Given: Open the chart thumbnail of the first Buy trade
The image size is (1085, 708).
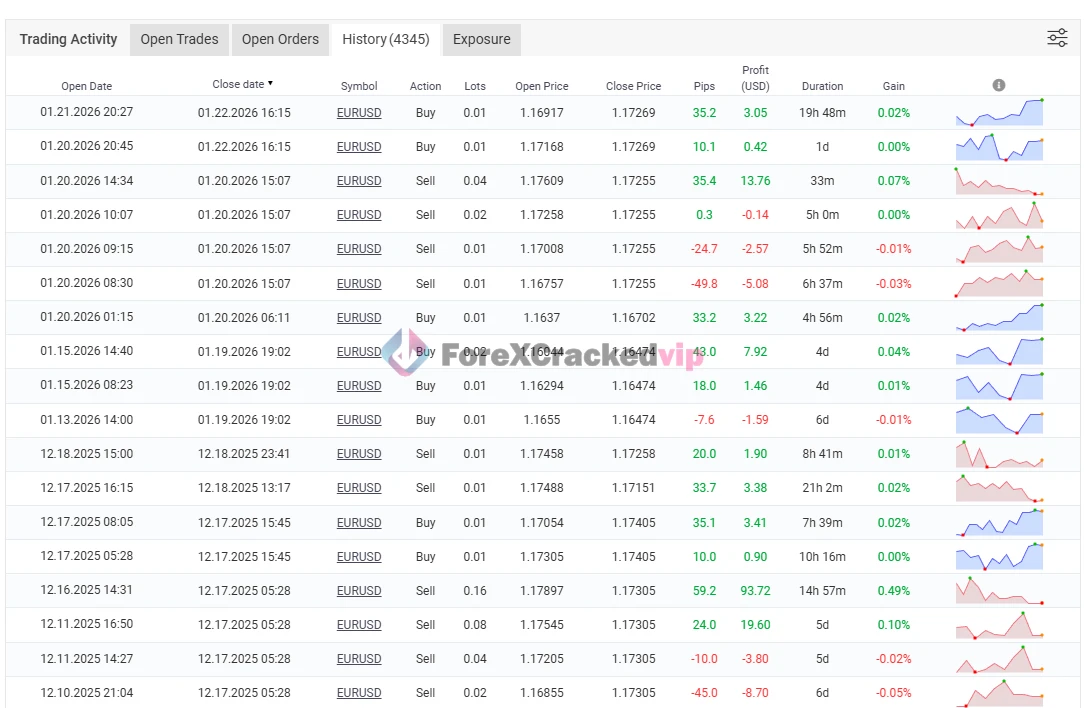Looking at the screenshot, I should (x=999, y=113).
